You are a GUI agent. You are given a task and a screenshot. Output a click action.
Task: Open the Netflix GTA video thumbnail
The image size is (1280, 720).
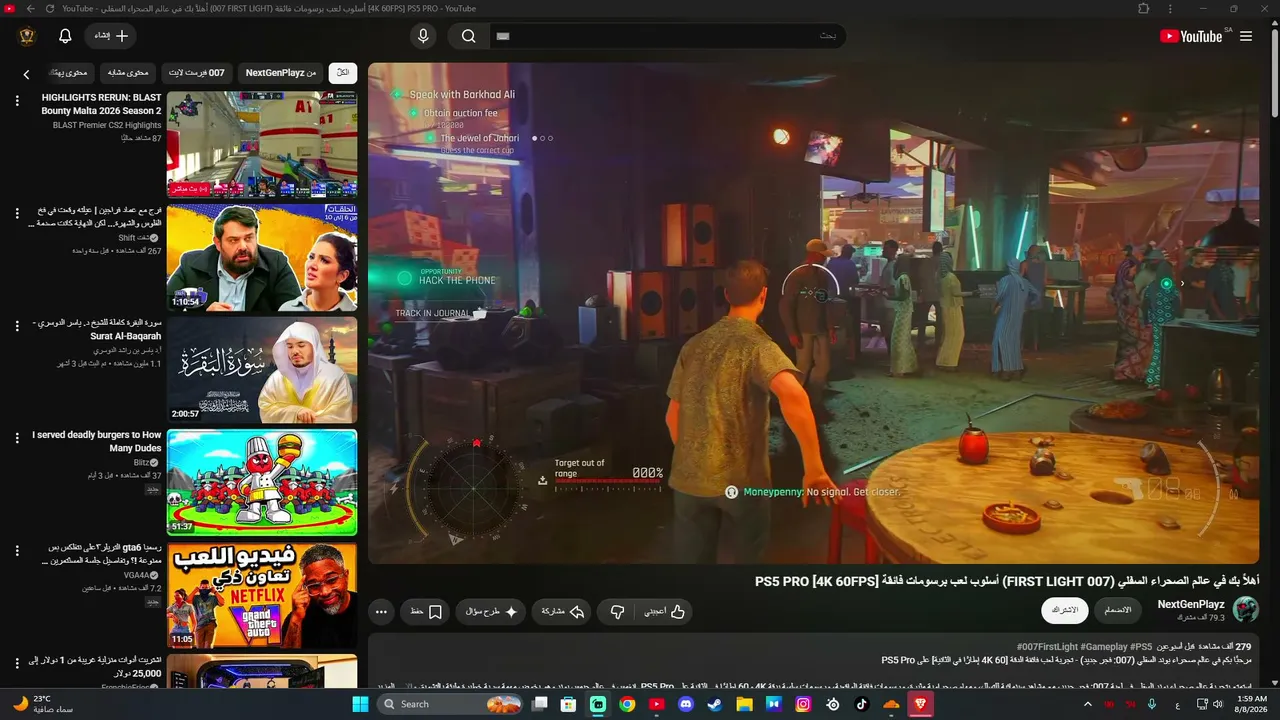pyautogui.click(x=262, y=595)
